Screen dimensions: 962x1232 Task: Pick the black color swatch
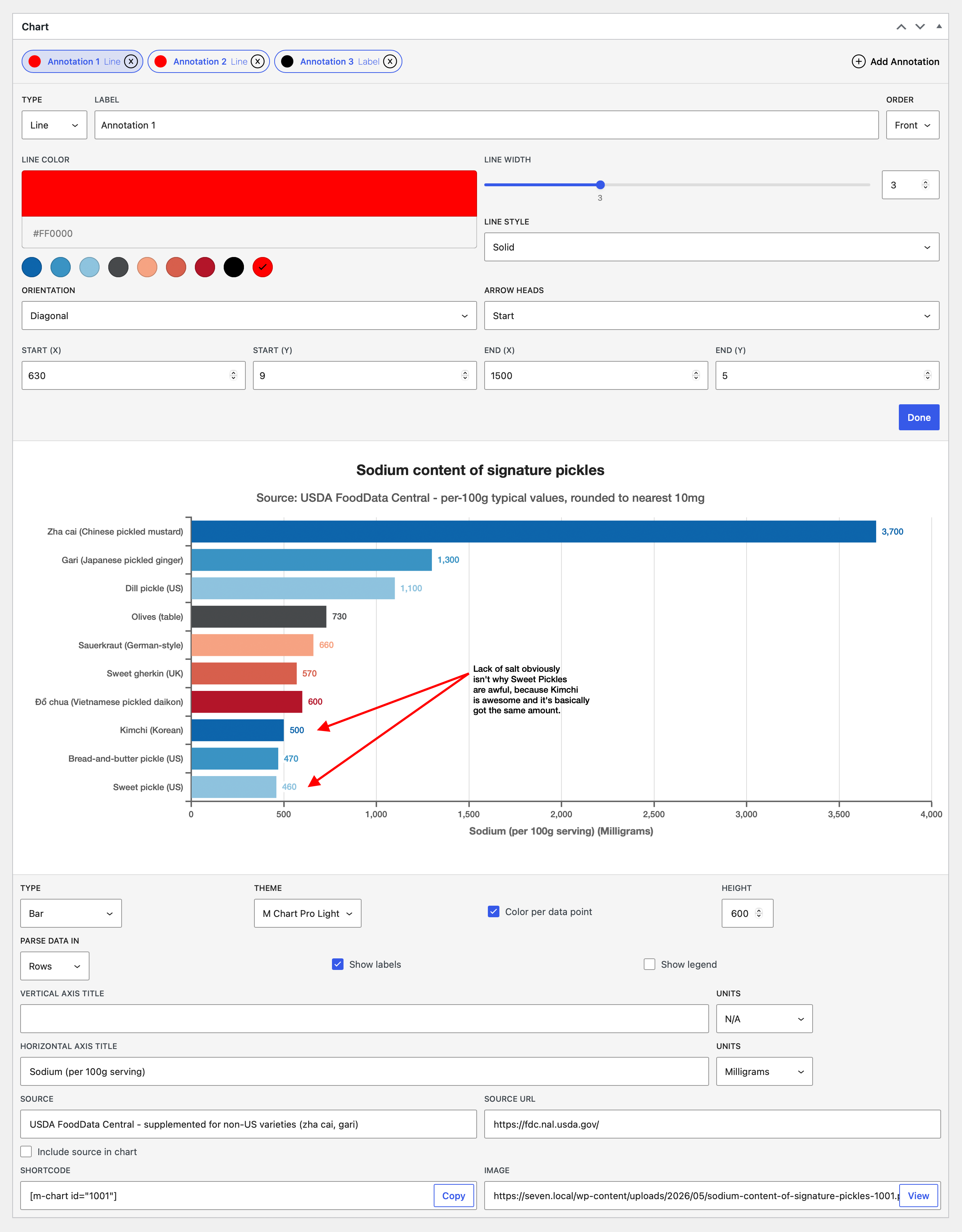coord(233,267)
